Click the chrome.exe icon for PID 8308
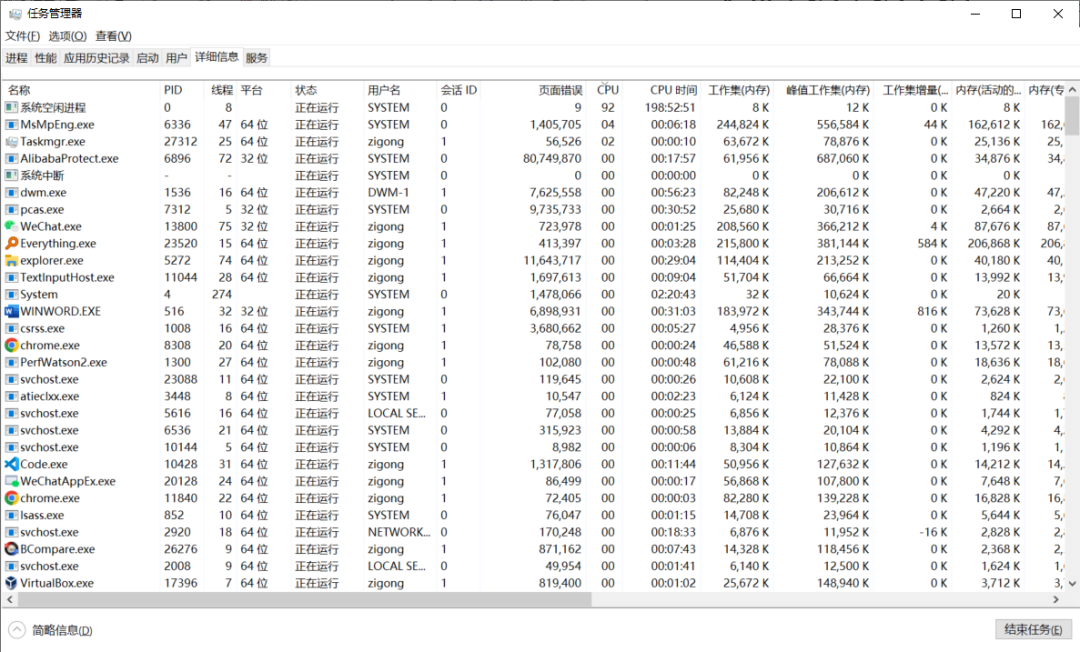Screen dimensions: 1080x652 coord(11,346)
